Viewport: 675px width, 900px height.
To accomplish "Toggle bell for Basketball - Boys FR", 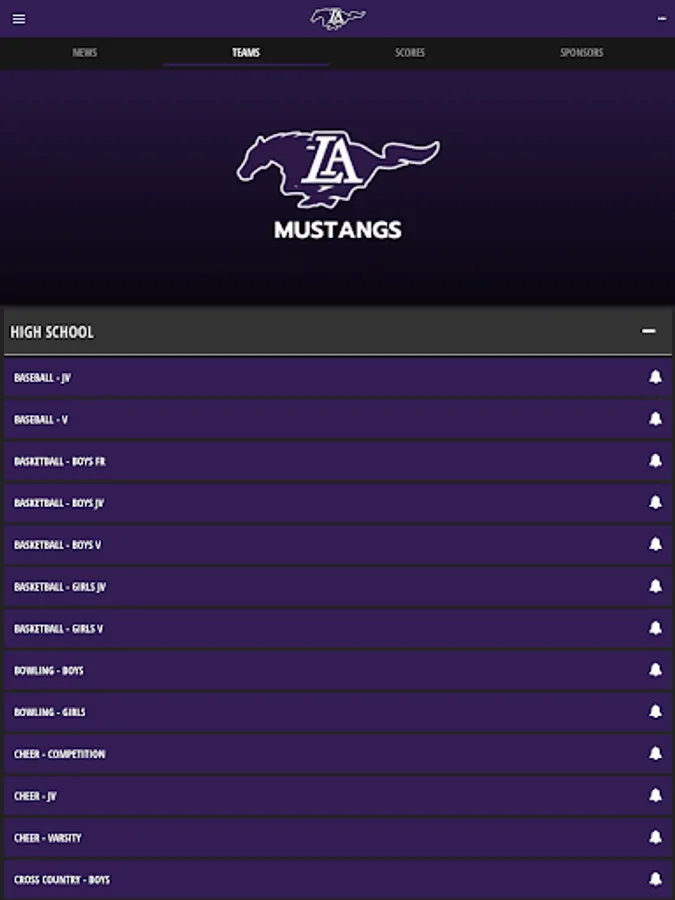I will pyautogui.click(x=655, y=461).
